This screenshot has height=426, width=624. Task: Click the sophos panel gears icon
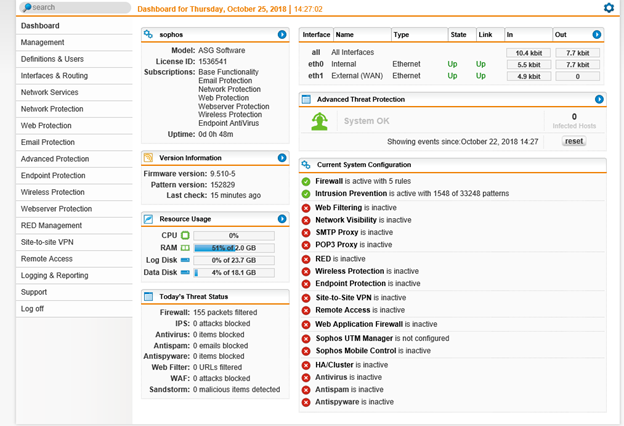pyautogui.click(x=148, y=34)
